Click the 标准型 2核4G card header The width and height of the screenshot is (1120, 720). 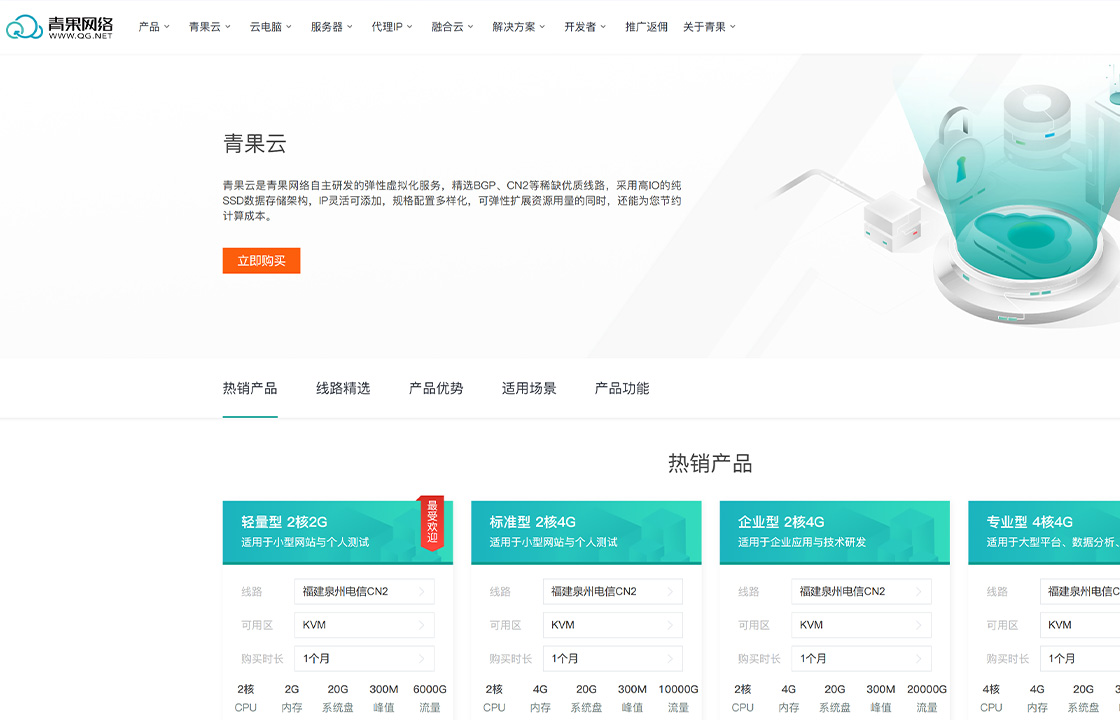[x=586, y=532]
